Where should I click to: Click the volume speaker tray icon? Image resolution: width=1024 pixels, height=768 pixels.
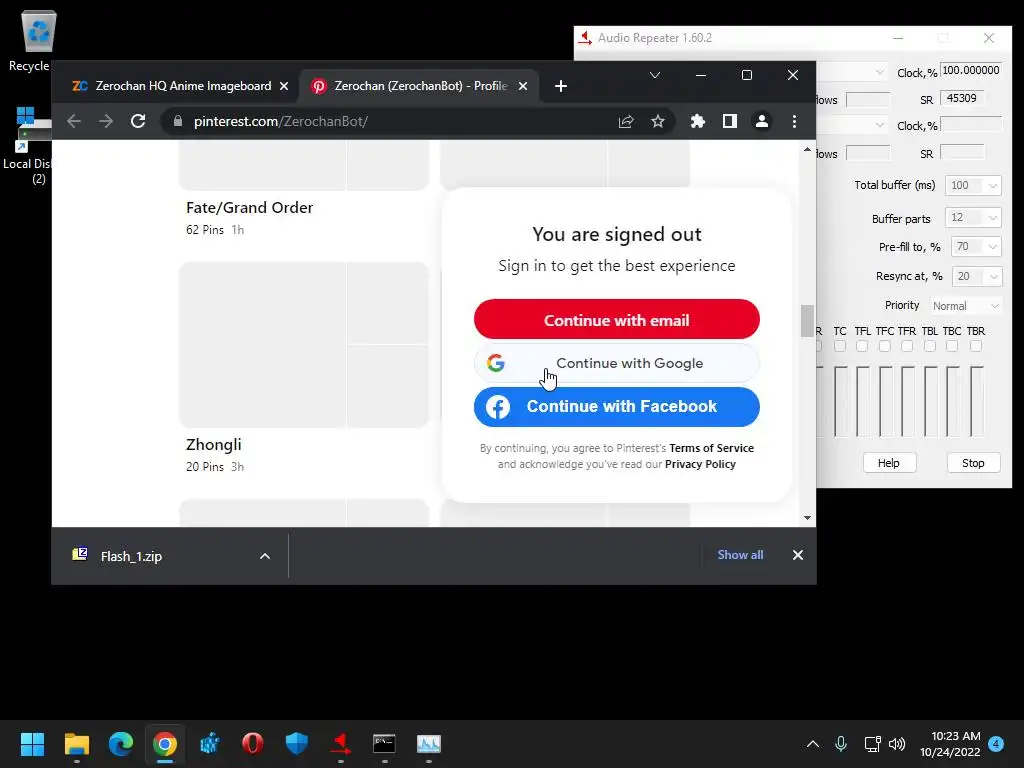pyautogui.click(x=897, y=744)
